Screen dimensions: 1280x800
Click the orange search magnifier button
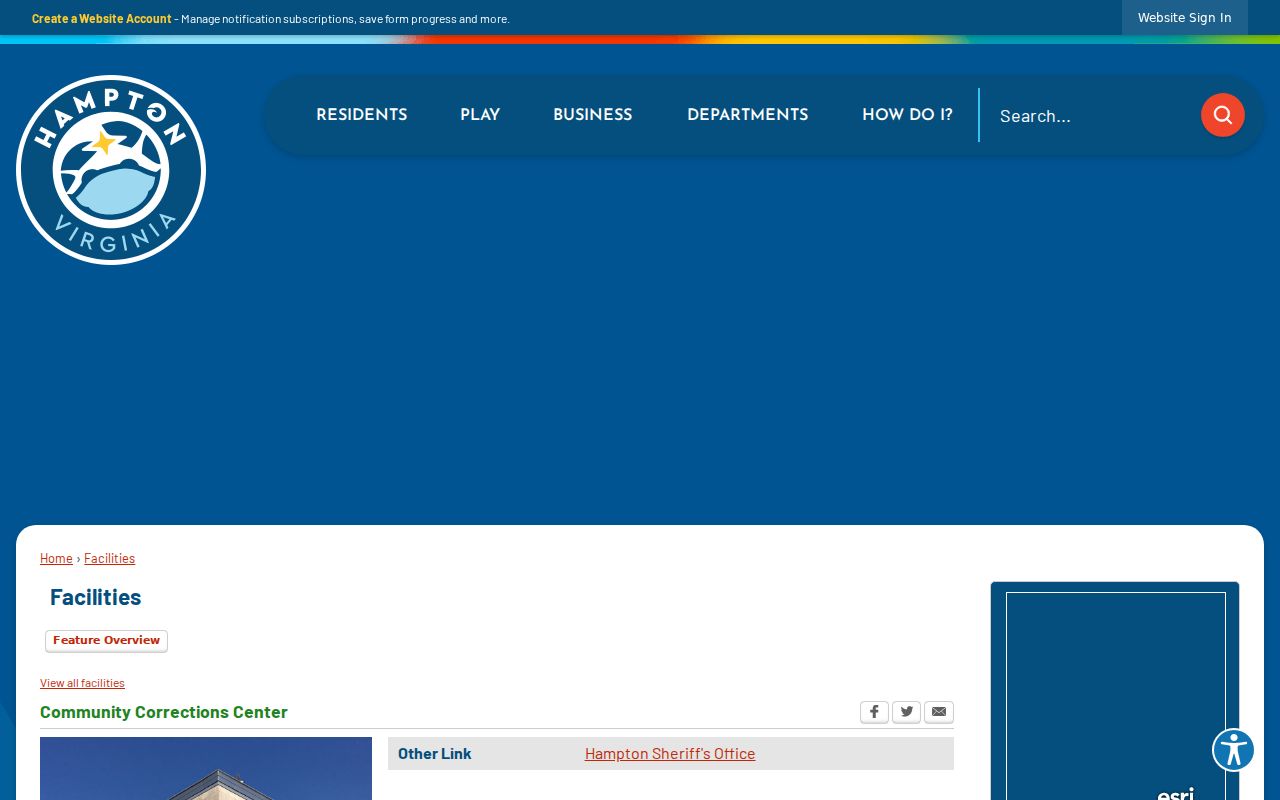click(x=1222, y=115)
